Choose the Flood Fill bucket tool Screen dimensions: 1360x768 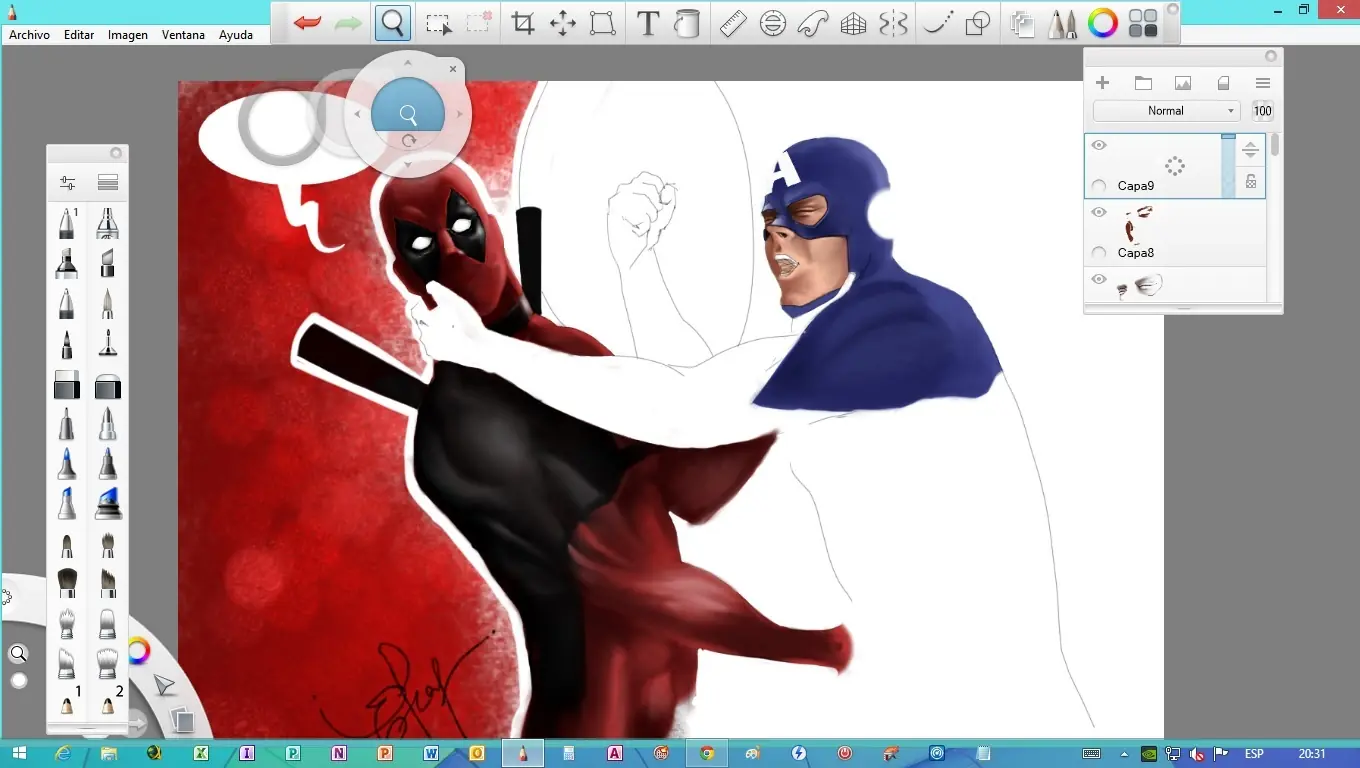[x=687, y=23]
